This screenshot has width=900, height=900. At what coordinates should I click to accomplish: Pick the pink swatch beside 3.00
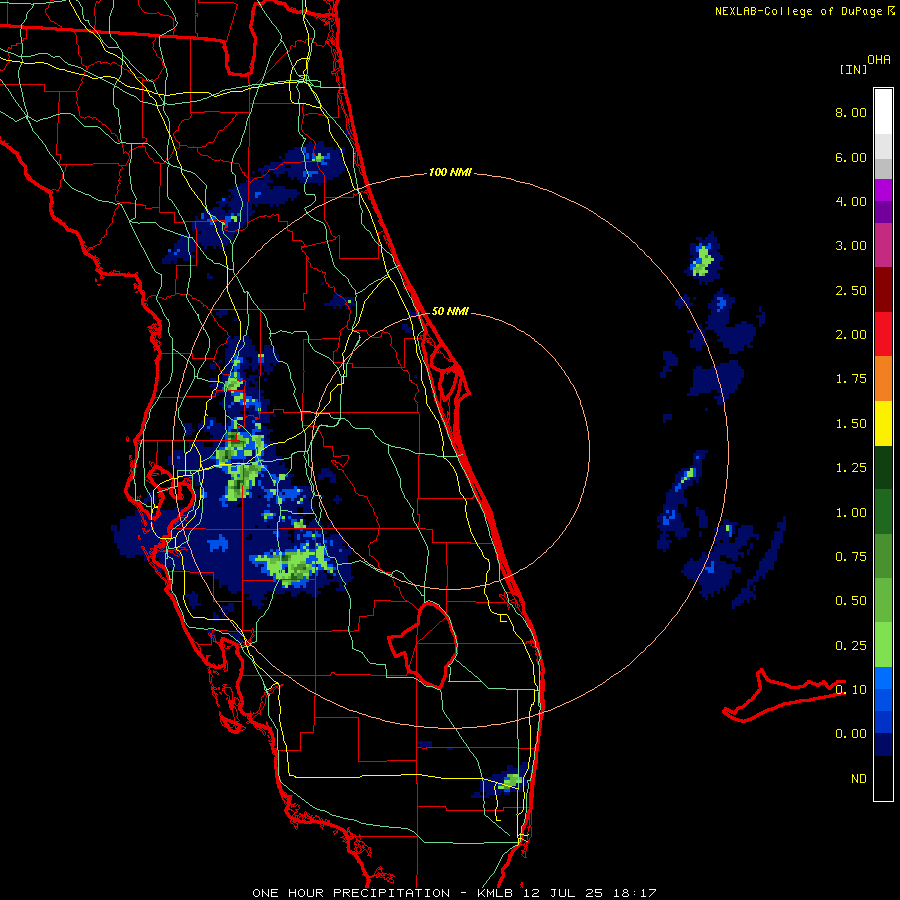883,245
